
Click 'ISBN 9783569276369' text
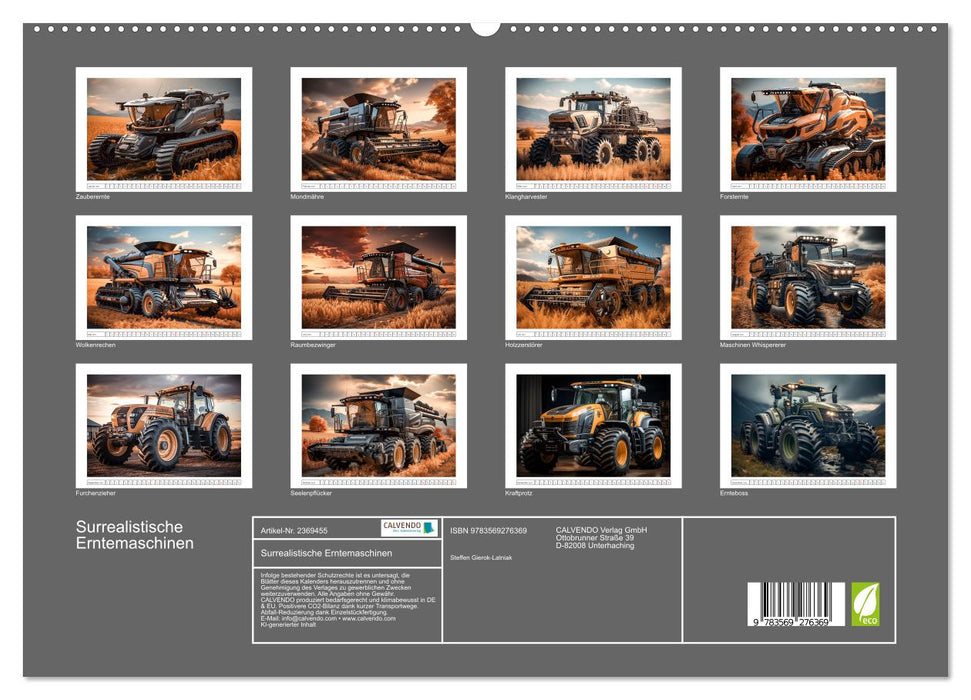click(489, 531)
